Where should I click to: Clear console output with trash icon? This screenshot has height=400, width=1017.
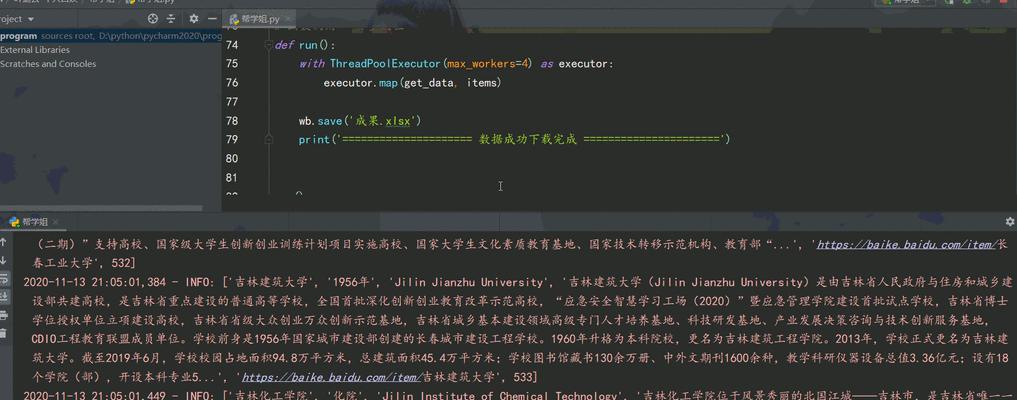click(x=3, y=333)
